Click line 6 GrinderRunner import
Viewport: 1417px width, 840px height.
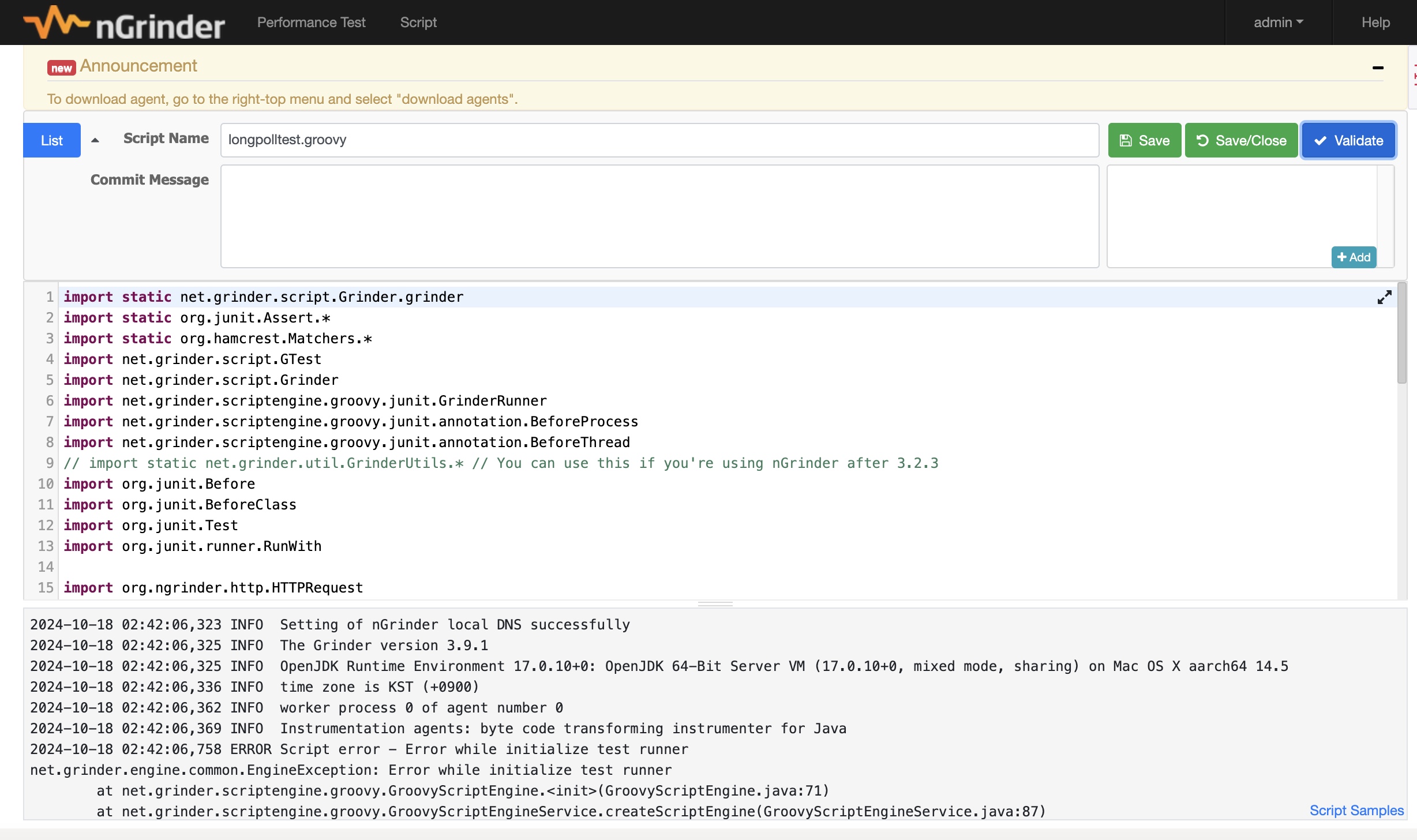coord(305,401)
